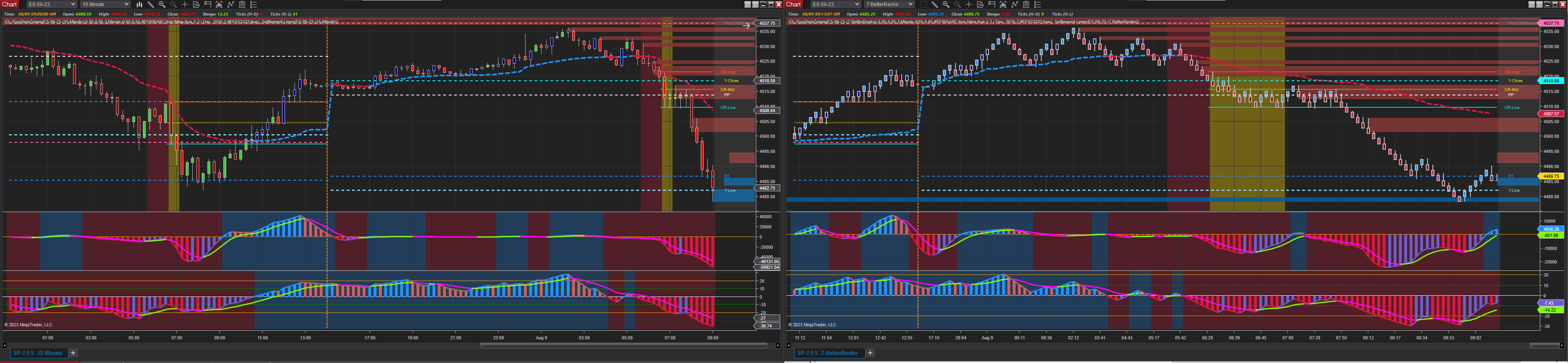Open chart style bars icon in 15 Minute chart
The image size is (1568, 363).
[x=139, y=4]
